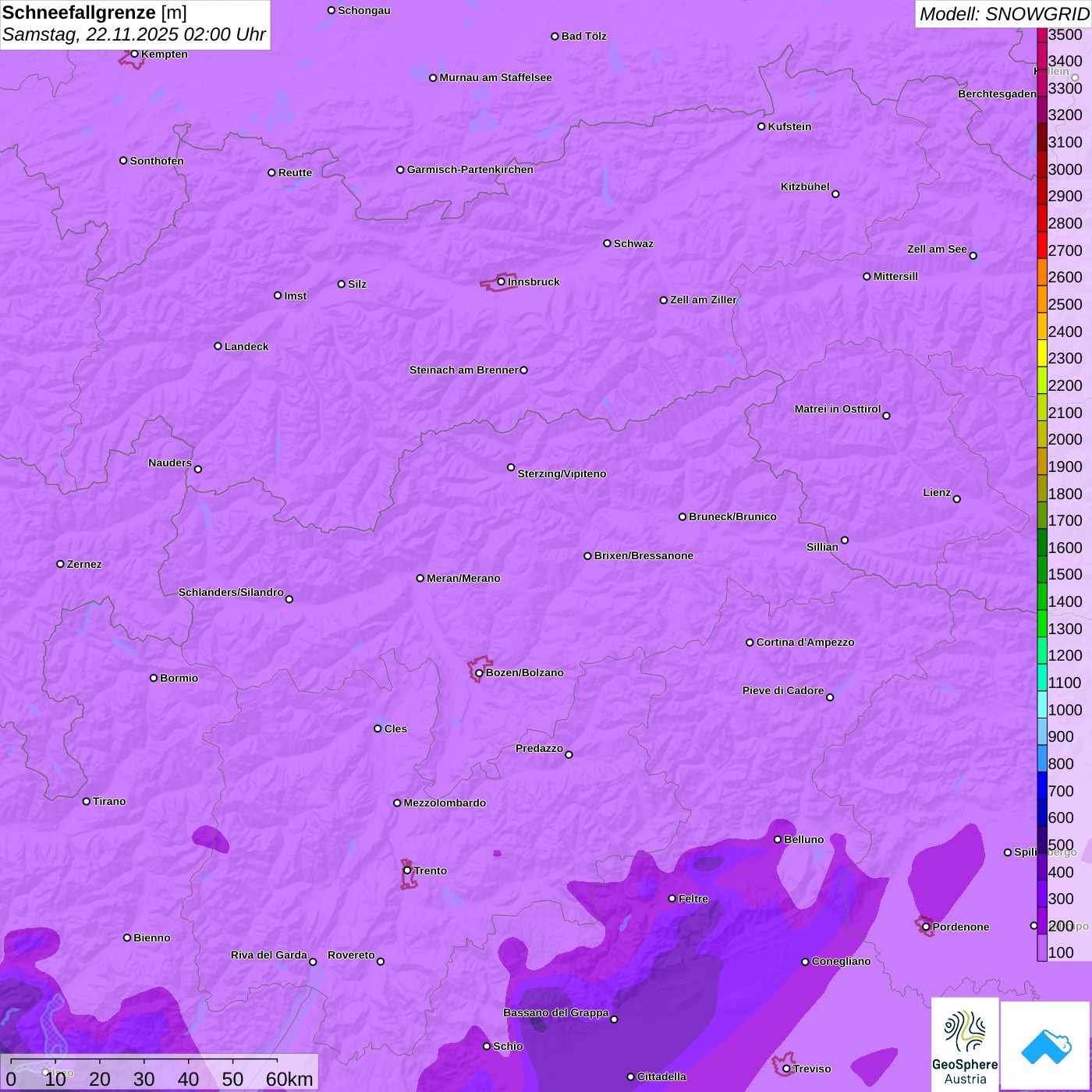
Task: Click the 'Murnau am Staffelsee' label
Action: click(x=495, y=77)
